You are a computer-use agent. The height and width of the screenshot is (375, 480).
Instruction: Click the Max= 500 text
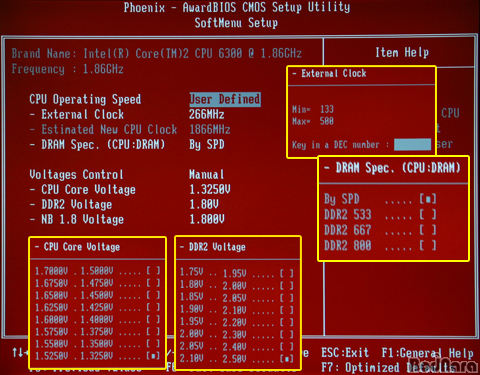click(x=313, y=121)
